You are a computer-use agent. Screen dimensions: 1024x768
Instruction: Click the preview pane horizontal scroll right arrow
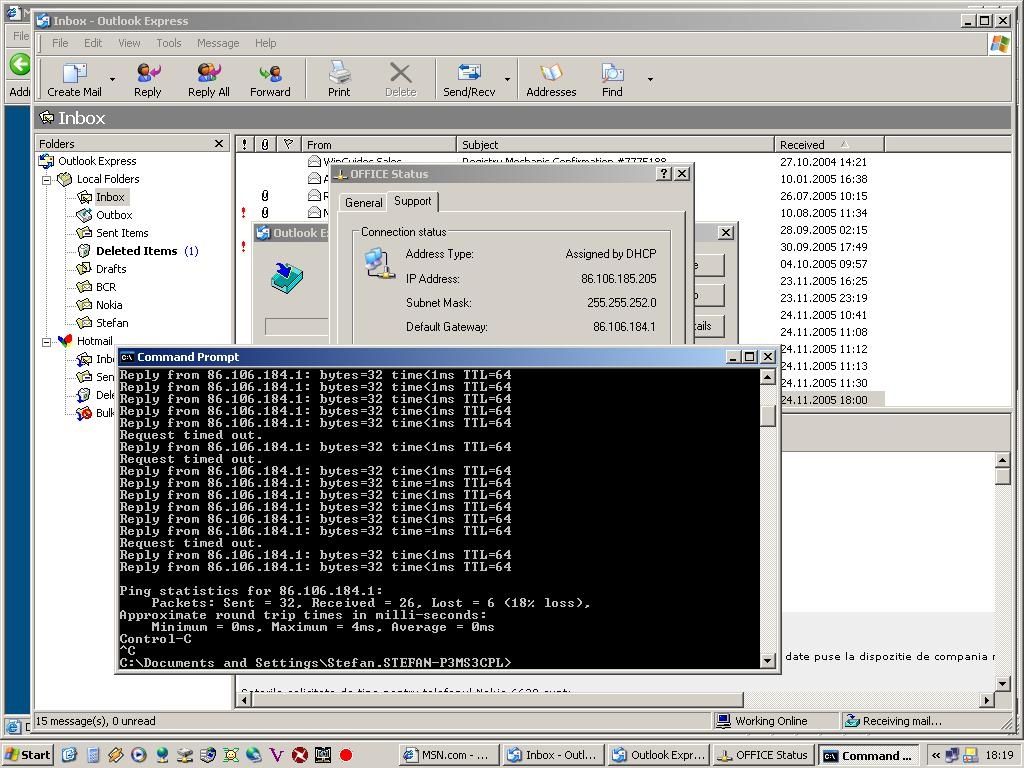point(987,700)
